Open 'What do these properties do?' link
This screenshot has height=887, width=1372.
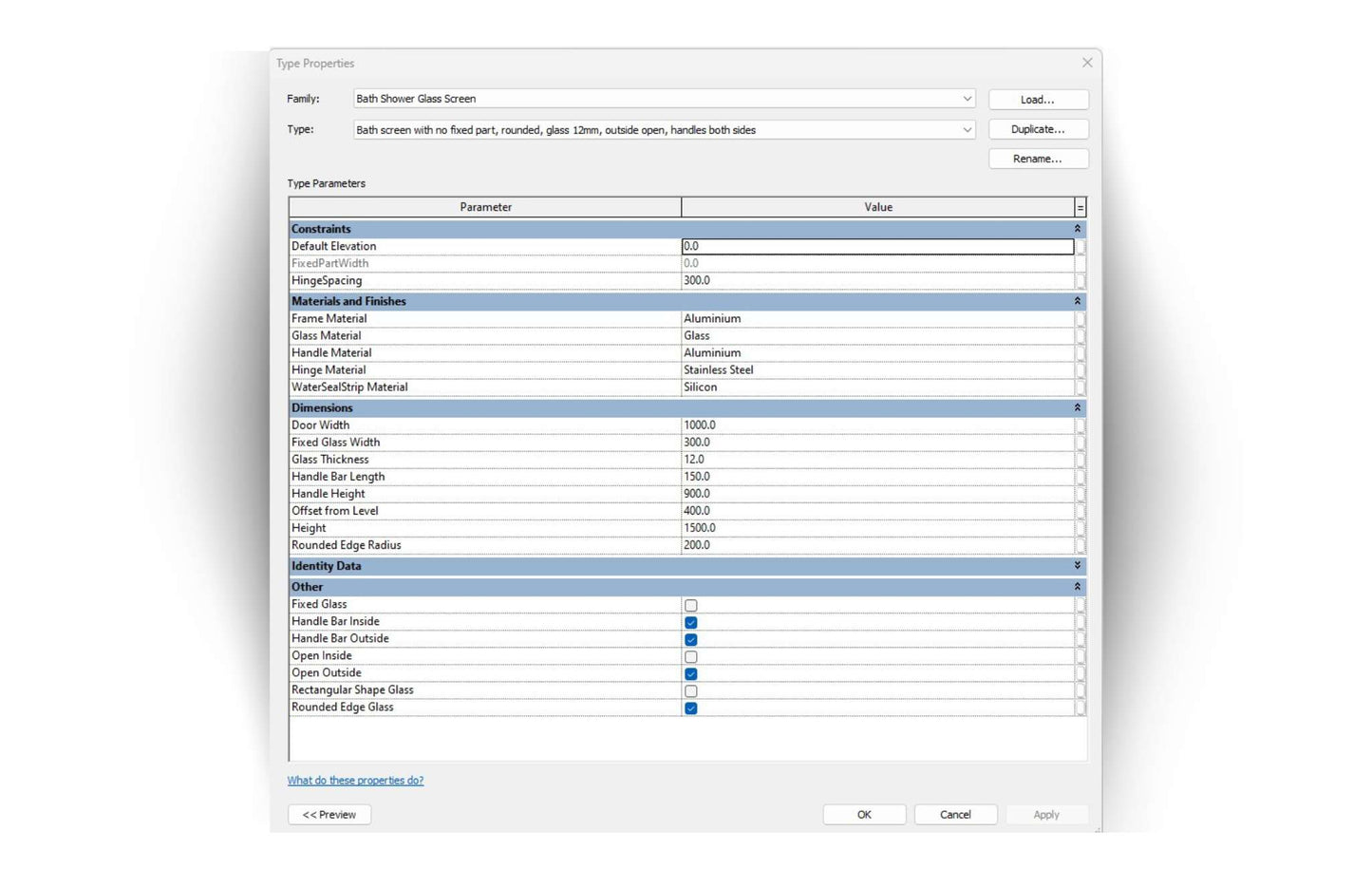tap(355, 781)
